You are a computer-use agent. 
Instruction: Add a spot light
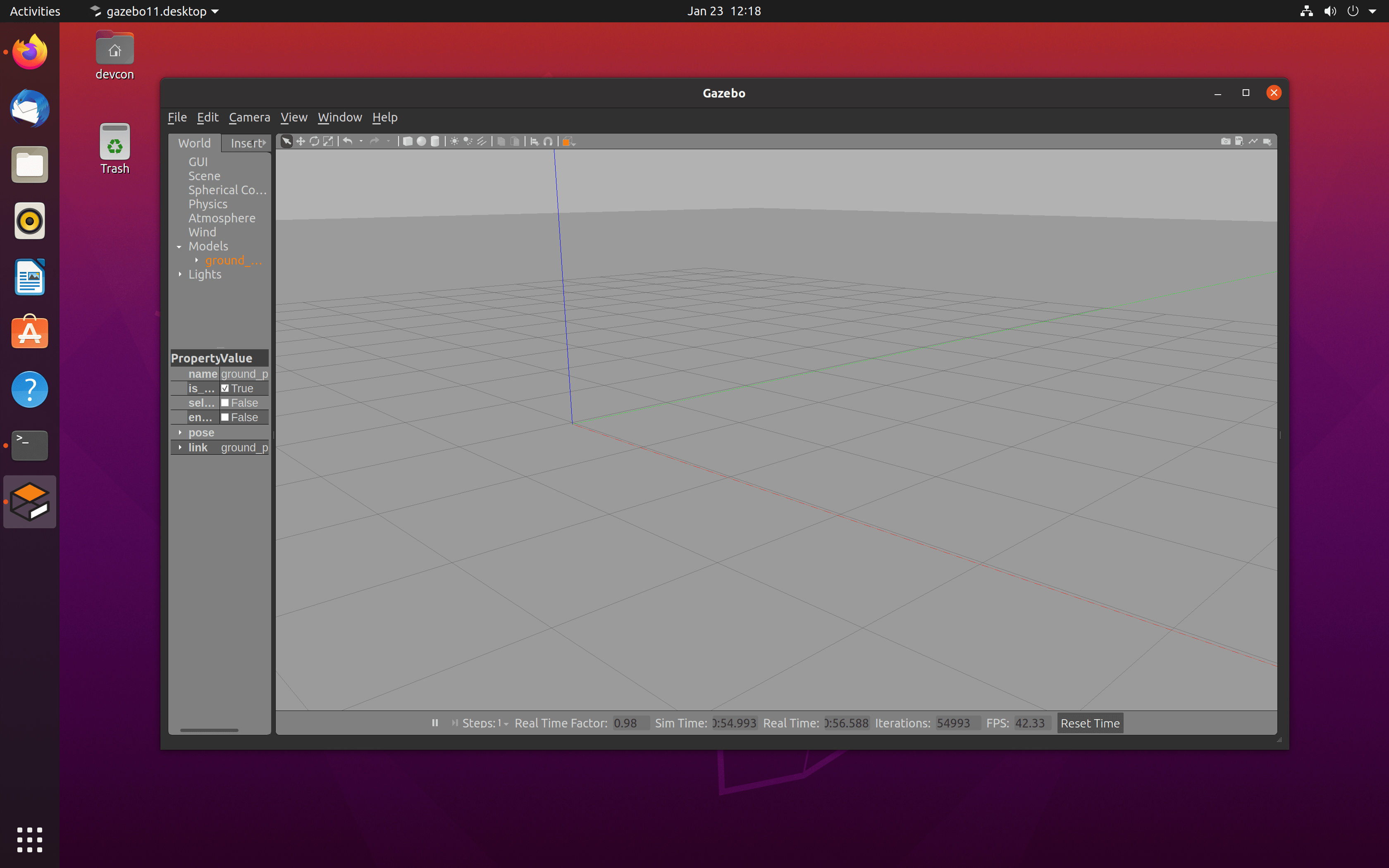click(x=468, y=141)
